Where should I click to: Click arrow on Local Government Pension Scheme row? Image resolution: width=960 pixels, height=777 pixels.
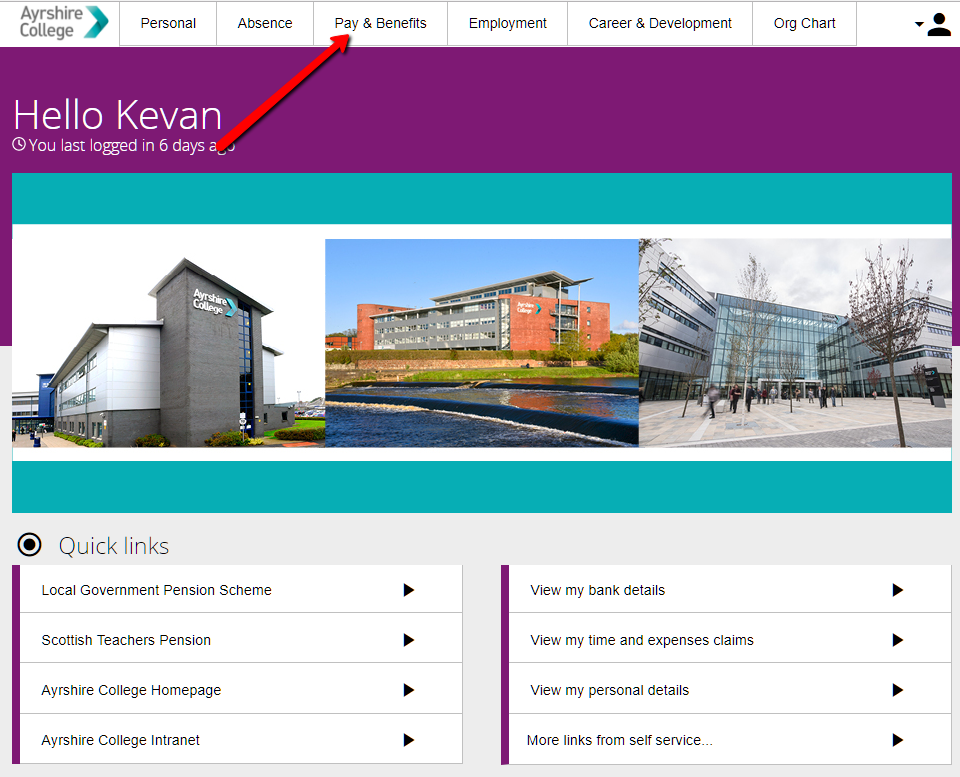point(408,590)
